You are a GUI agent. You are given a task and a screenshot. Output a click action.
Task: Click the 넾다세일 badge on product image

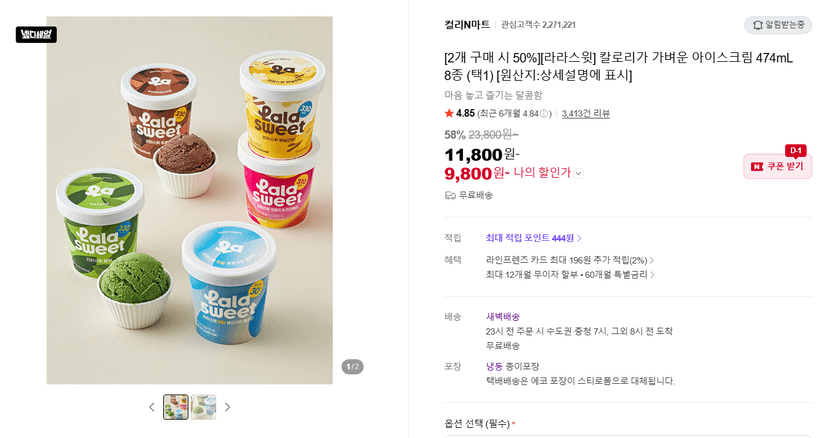tap(36, 35)
